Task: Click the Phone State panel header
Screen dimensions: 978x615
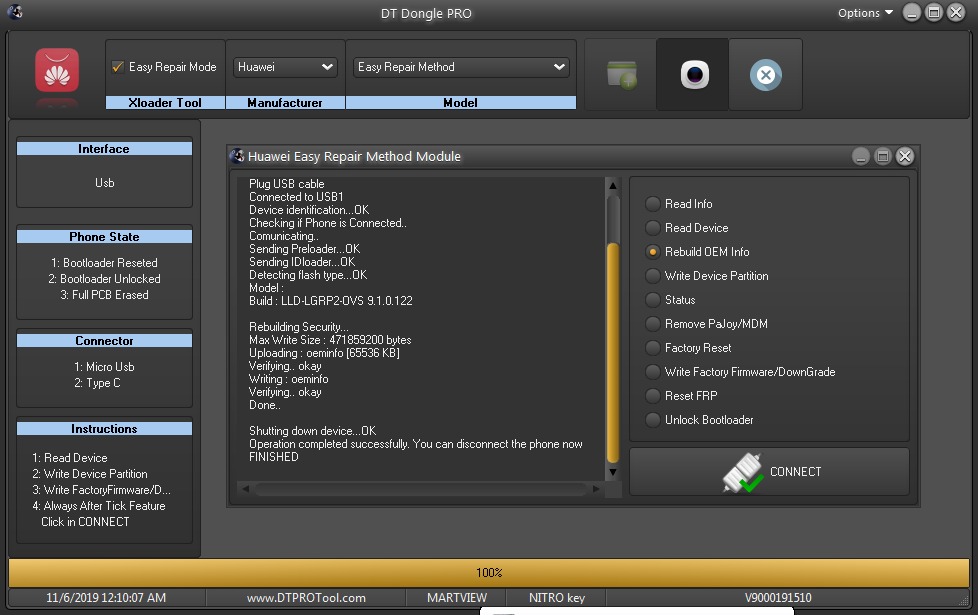Action: click(x=104, y=237)
